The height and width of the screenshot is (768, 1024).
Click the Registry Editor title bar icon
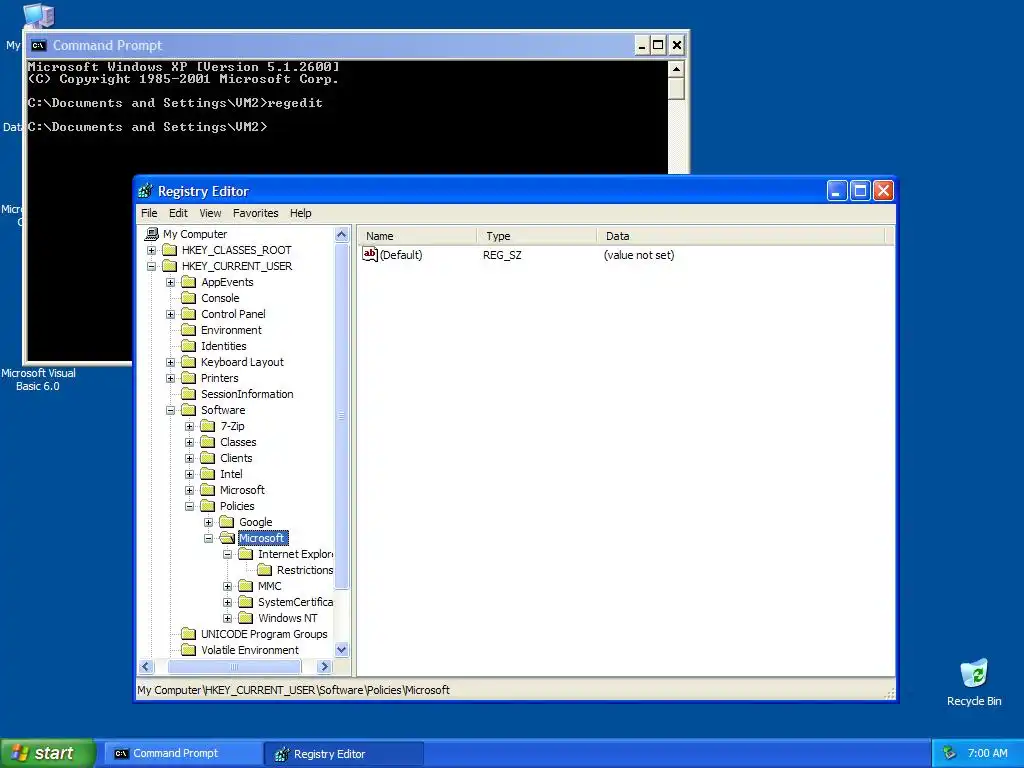point(146,191)
